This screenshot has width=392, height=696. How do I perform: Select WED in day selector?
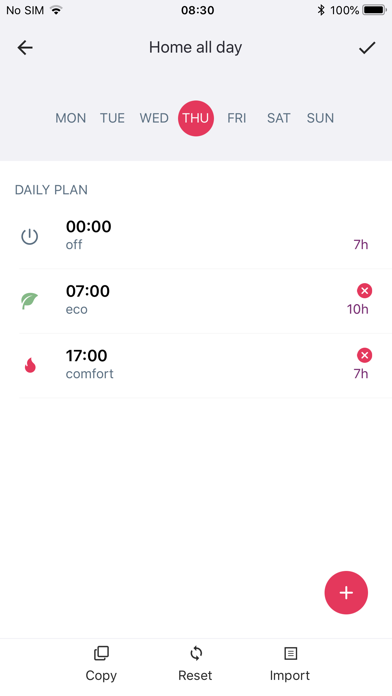(154, 118)
